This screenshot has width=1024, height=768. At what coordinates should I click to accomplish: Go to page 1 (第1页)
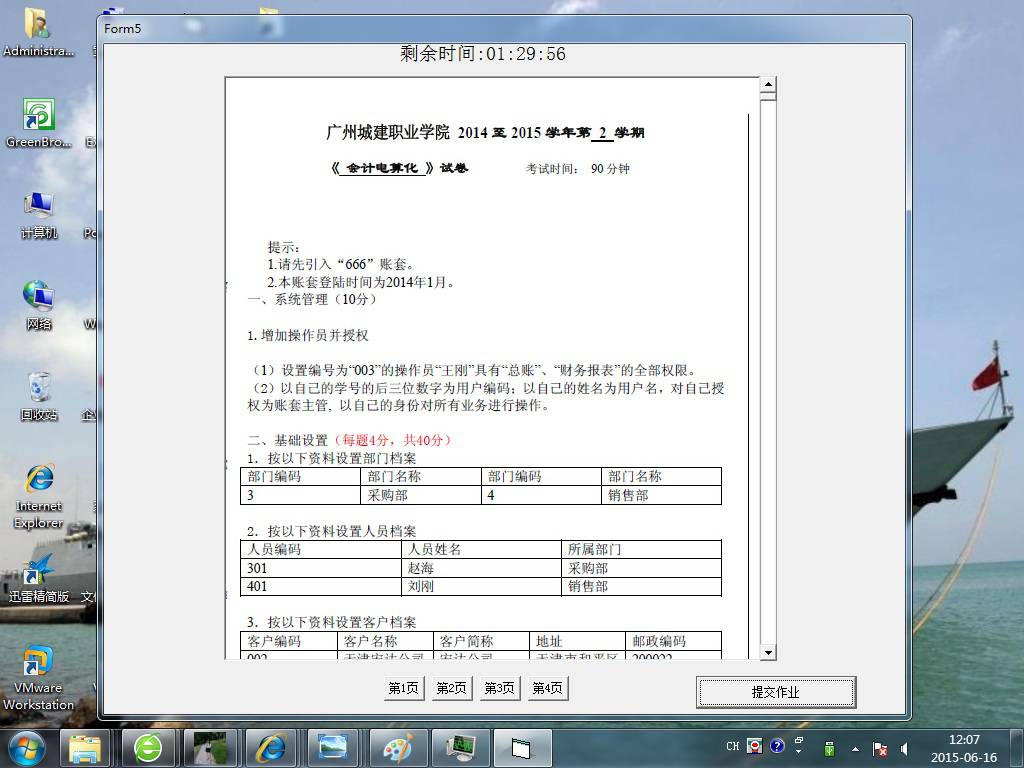tap(404, 688)
